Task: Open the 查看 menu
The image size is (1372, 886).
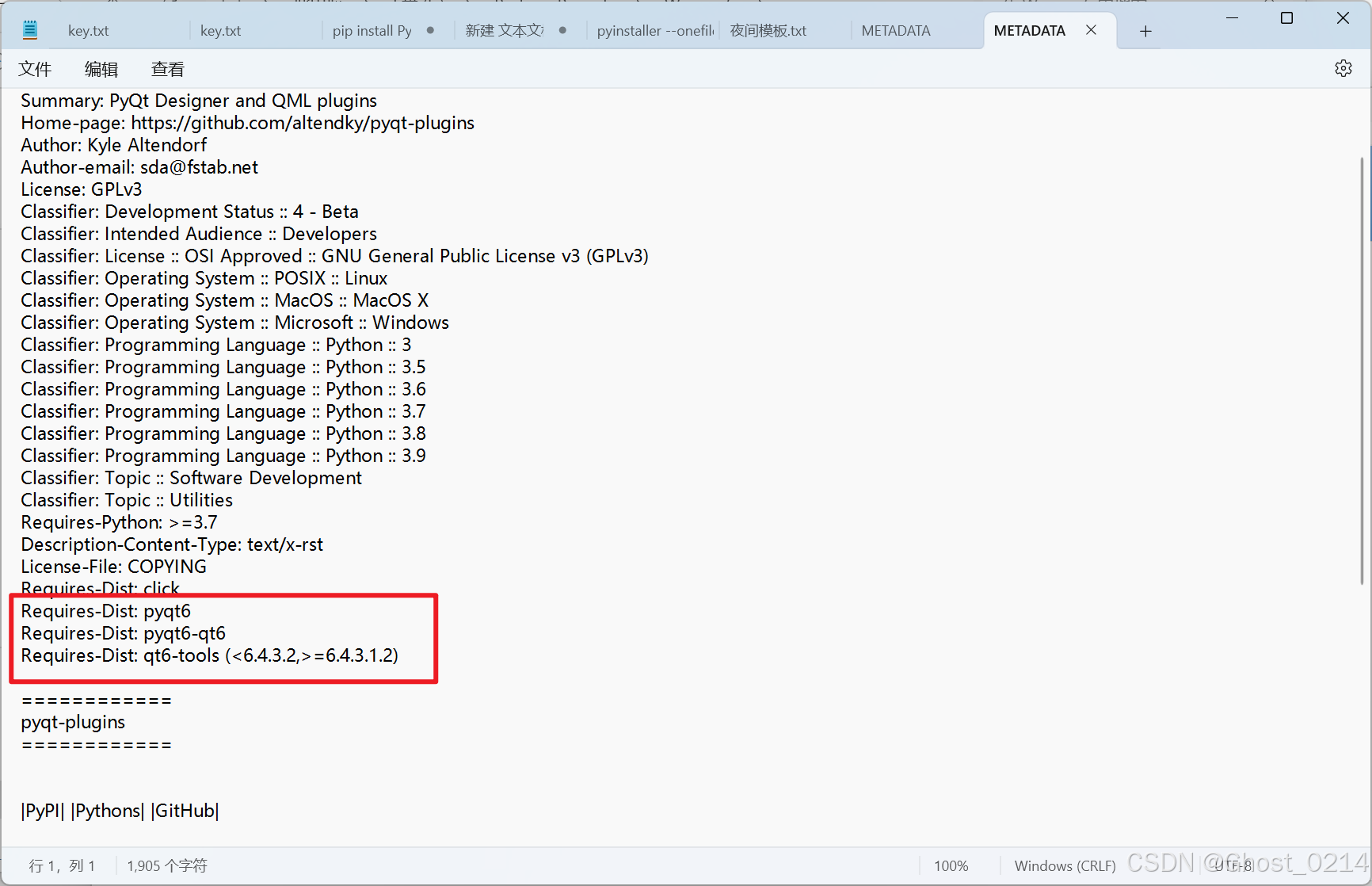Action: [x=167, y=70]
